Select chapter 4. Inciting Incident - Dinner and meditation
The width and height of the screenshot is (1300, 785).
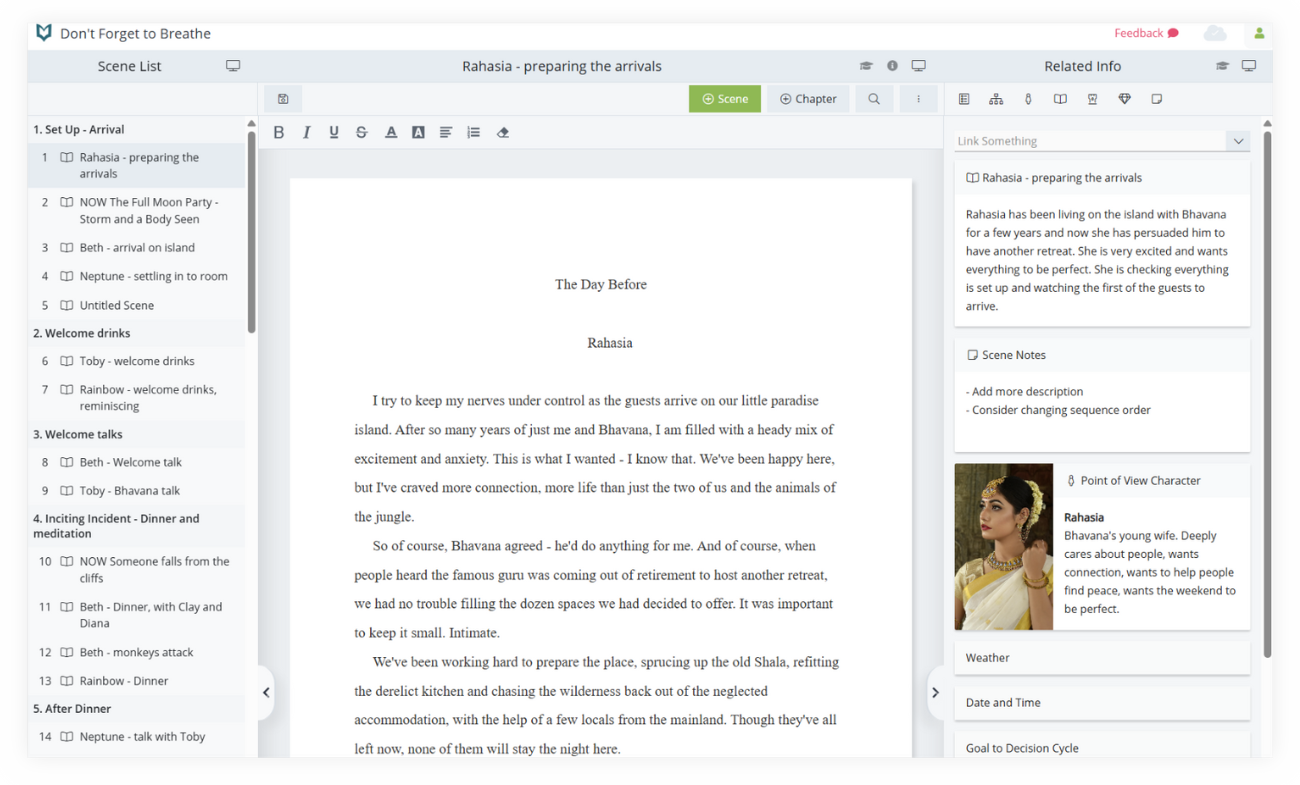[136, 526]
